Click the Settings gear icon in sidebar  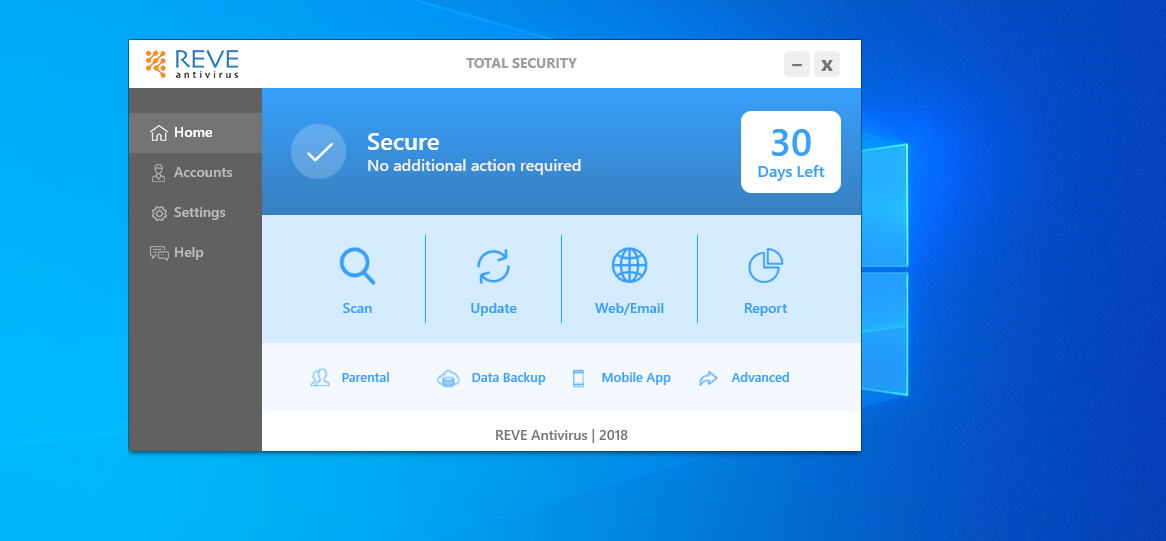click(x=159, y=213)
